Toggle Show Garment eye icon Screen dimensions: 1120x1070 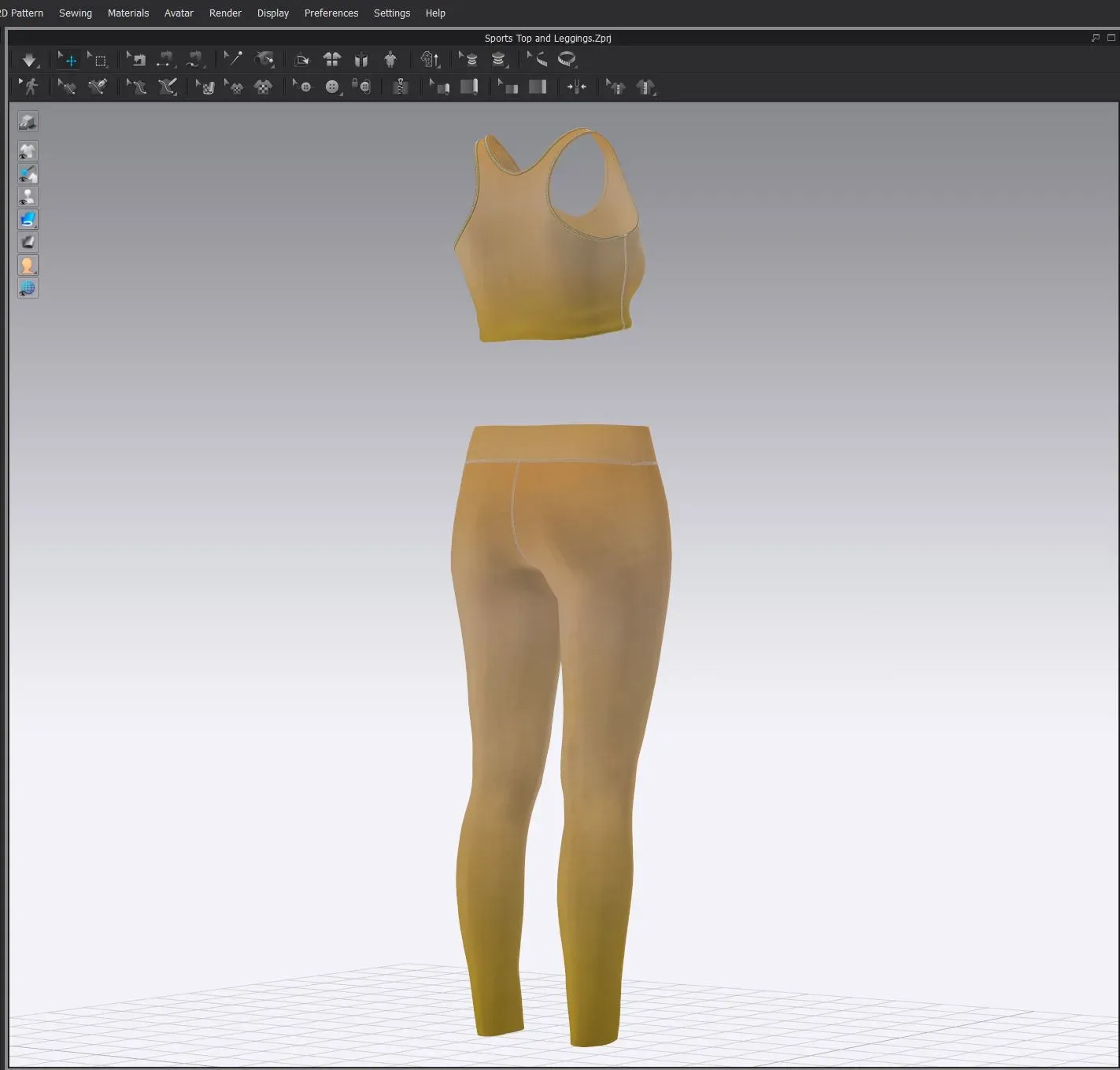coord(28,151)
